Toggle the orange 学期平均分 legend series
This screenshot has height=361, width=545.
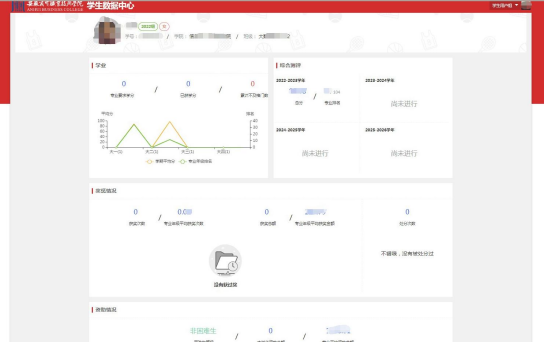(x=161, y=161)
